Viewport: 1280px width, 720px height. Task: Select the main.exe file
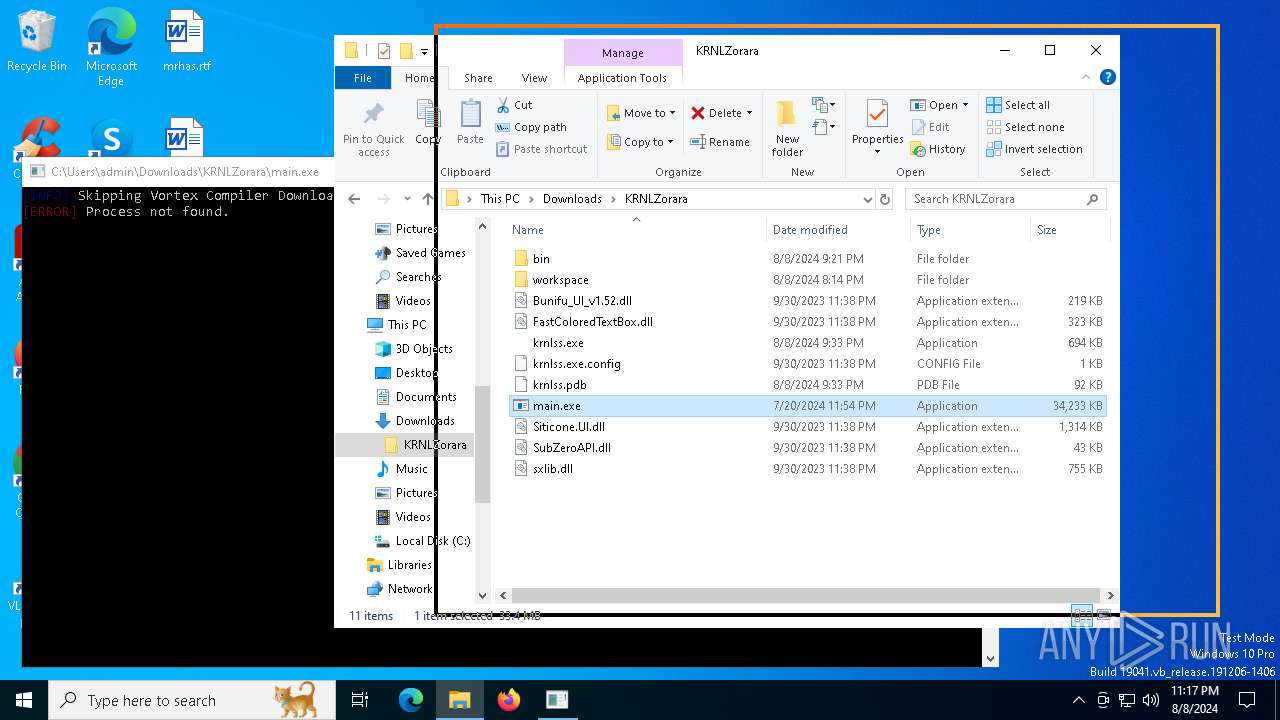pos(807,406)
